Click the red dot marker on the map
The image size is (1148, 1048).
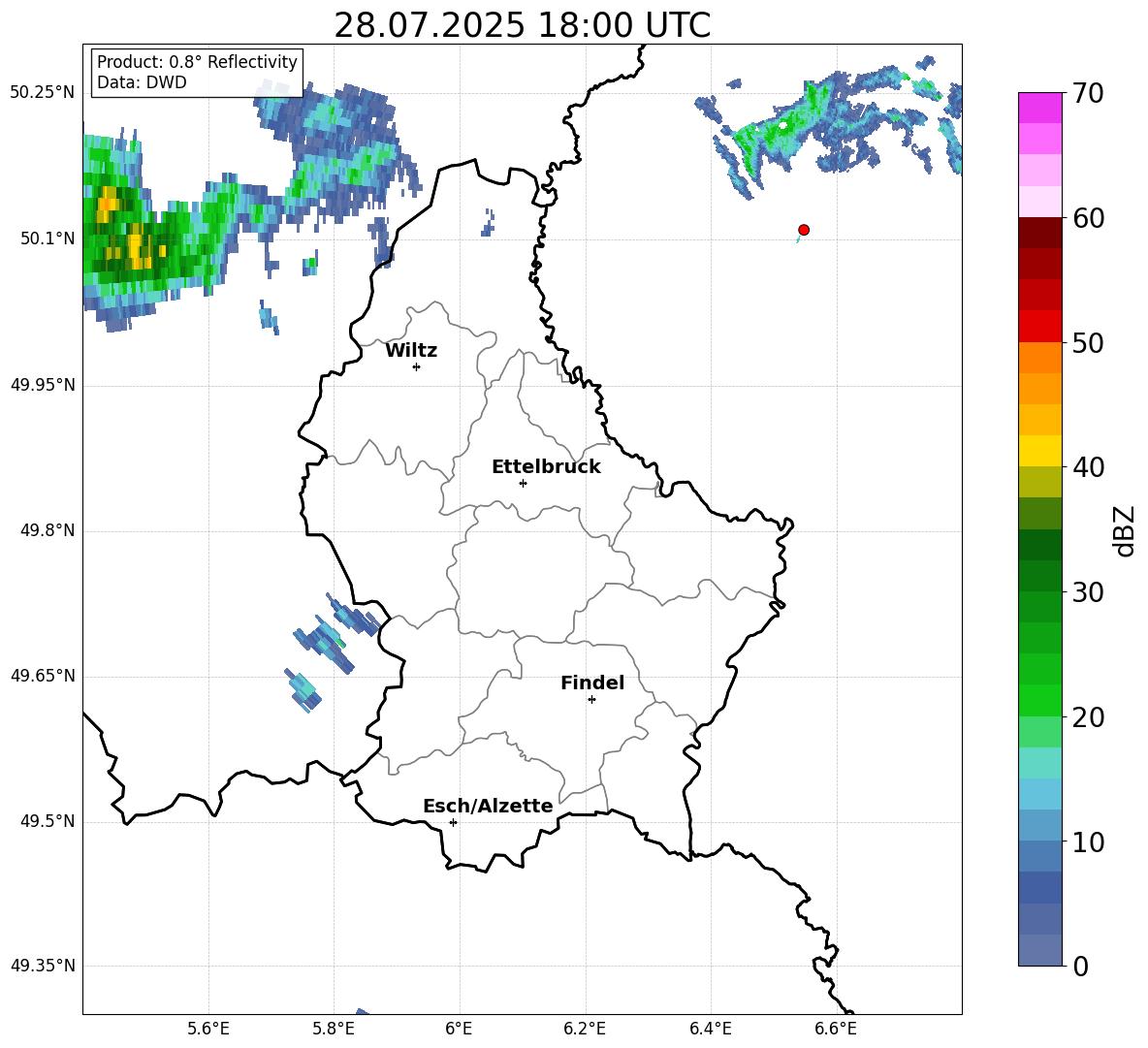coord(803,230)
